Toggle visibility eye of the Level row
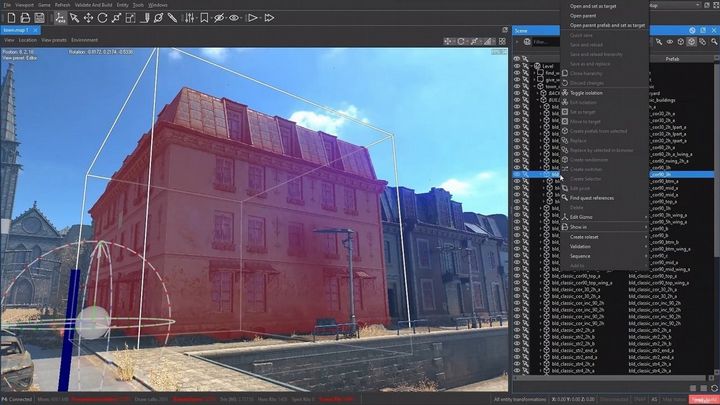Viewport: 720px width, 405px height. [x=518, y=66]
